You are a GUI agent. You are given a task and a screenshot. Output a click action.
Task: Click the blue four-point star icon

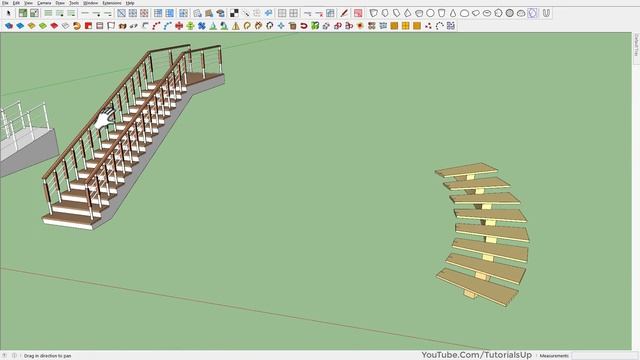tap(281, 26)
